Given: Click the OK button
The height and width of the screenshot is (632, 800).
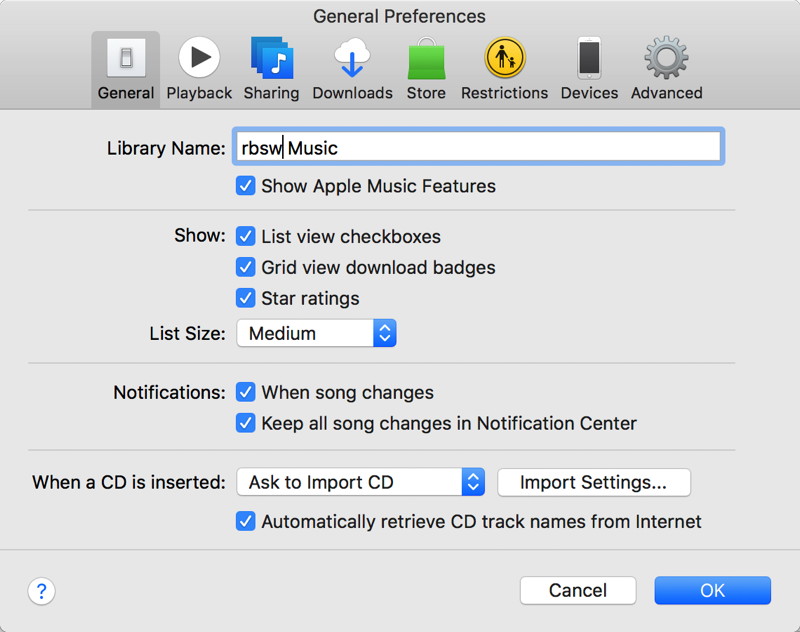Looking at the screenshot, I should [712, 590].
